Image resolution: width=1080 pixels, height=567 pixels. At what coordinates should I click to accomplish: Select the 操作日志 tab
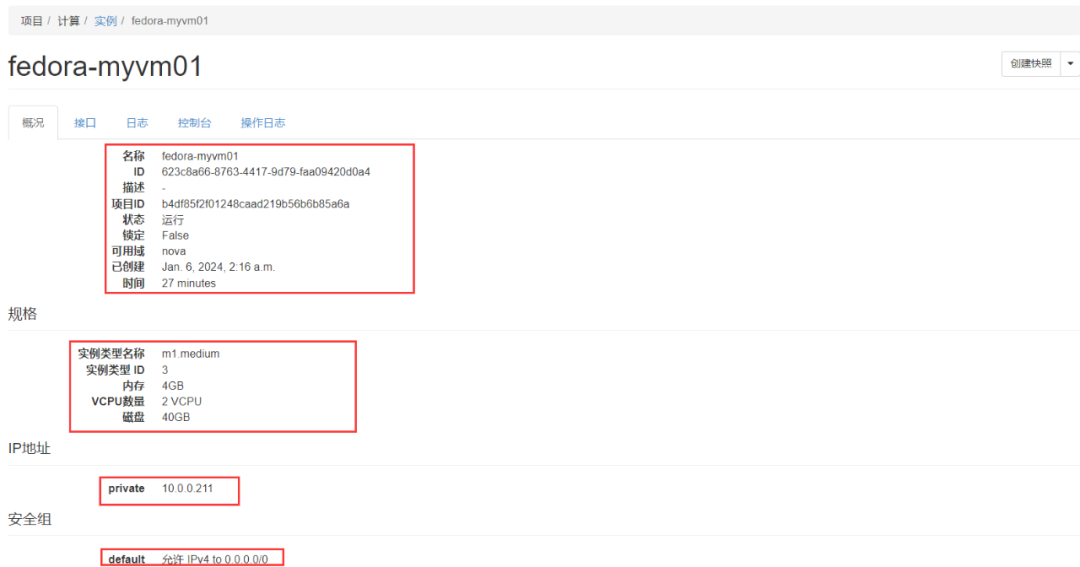263,123
